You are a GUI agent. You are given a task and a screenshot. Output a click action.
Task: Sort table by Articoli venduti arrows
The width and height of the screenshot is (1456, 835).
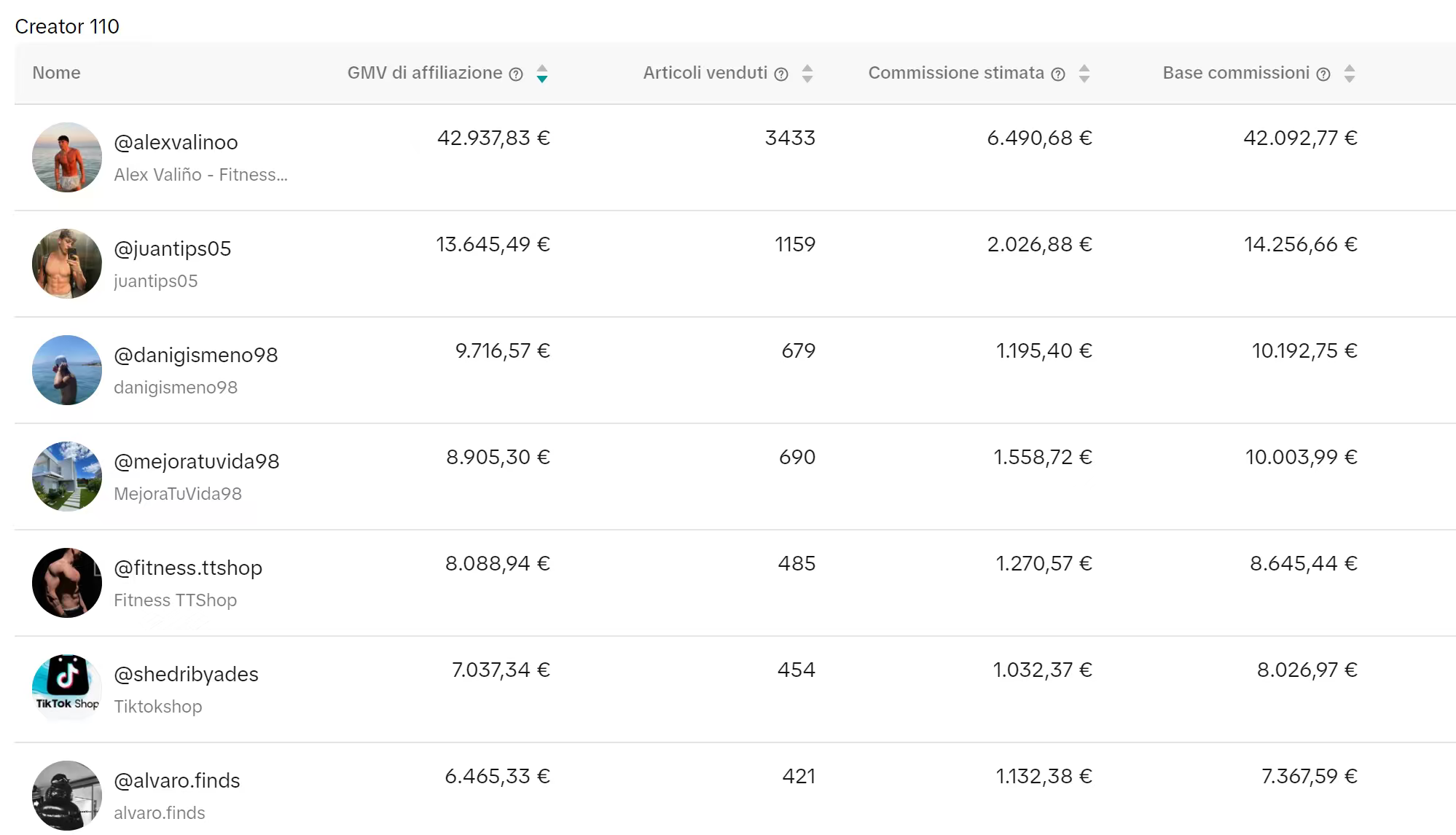point(807,74)
